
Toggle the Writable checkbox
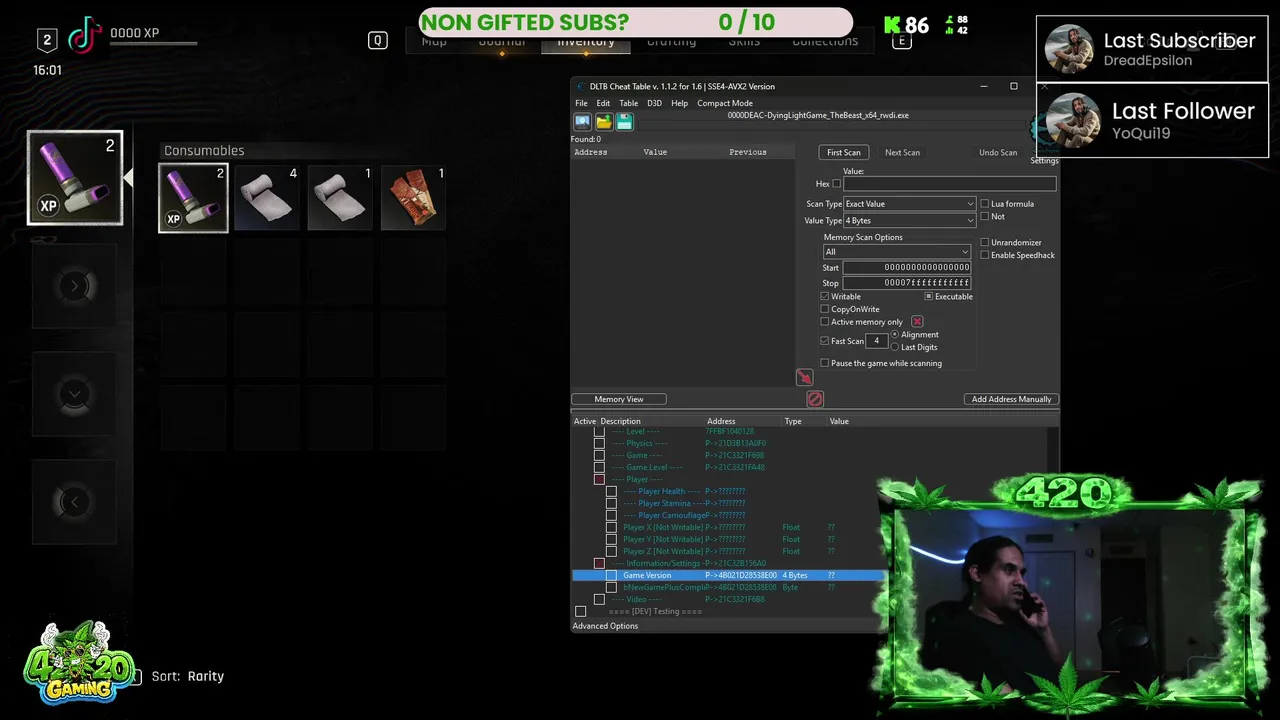(825, 296)
